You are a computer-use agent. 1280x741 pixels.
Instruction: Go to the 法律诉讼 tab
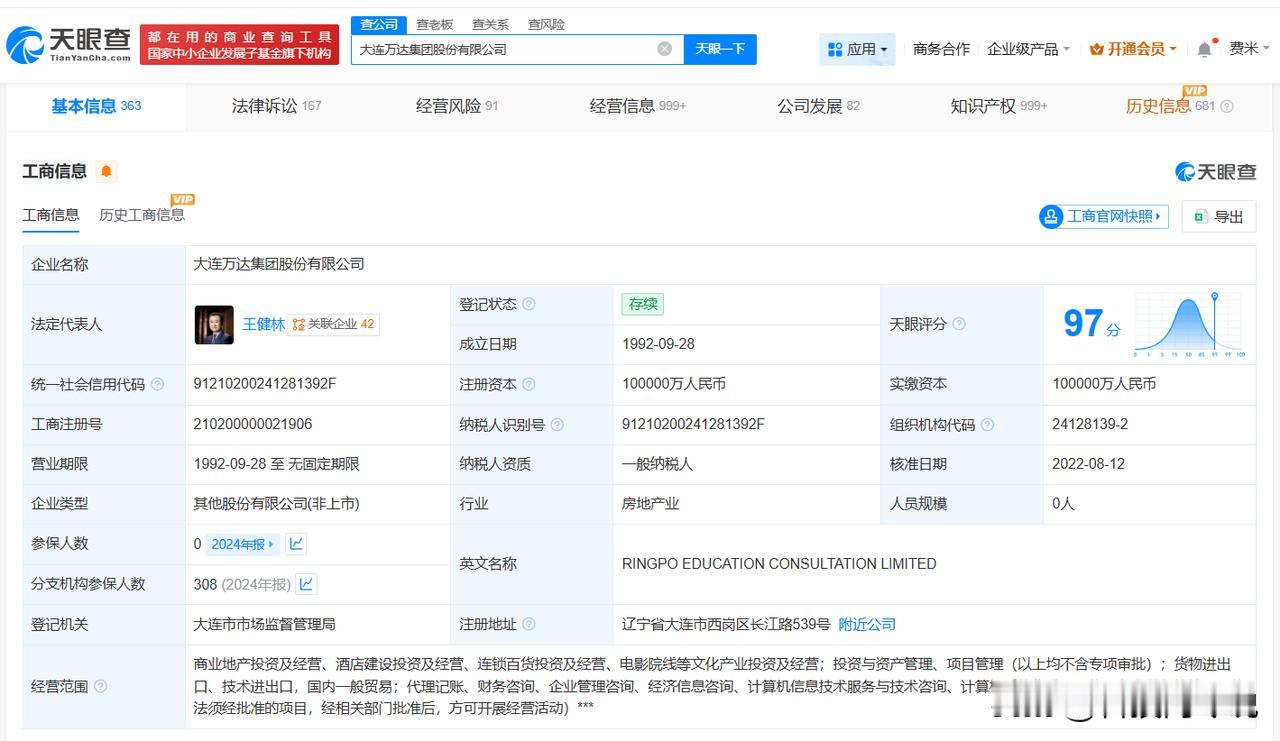coord(276,106)
